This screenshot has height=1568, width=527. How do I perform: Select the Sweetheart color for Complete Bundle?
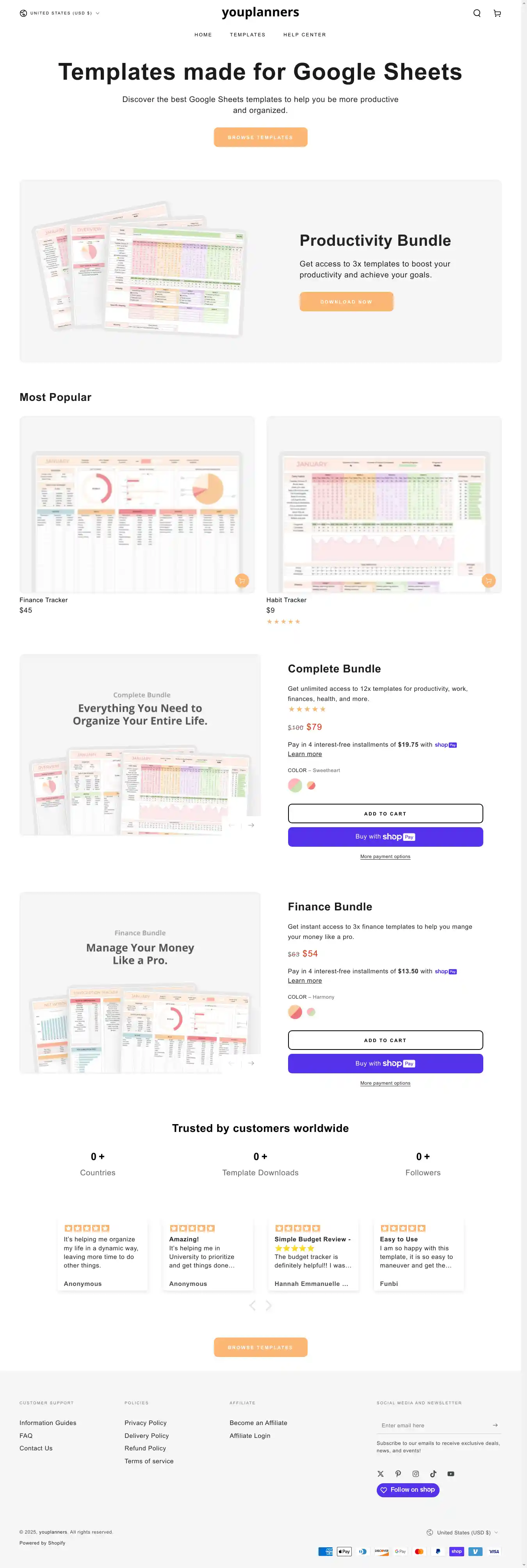click(295, 785)
